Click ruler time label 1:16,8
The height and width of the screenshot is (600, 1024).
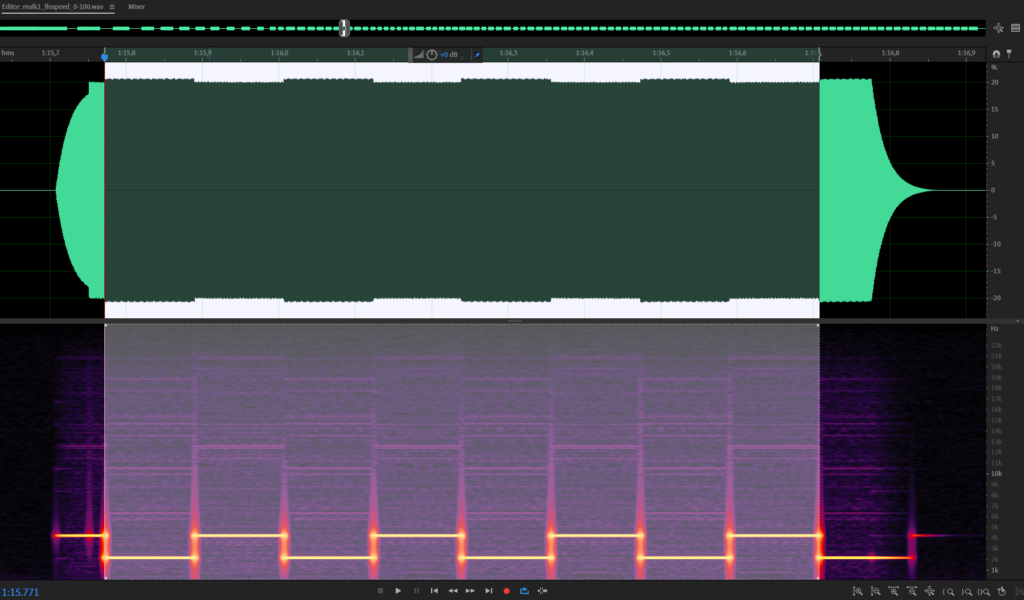coord(890,53)
